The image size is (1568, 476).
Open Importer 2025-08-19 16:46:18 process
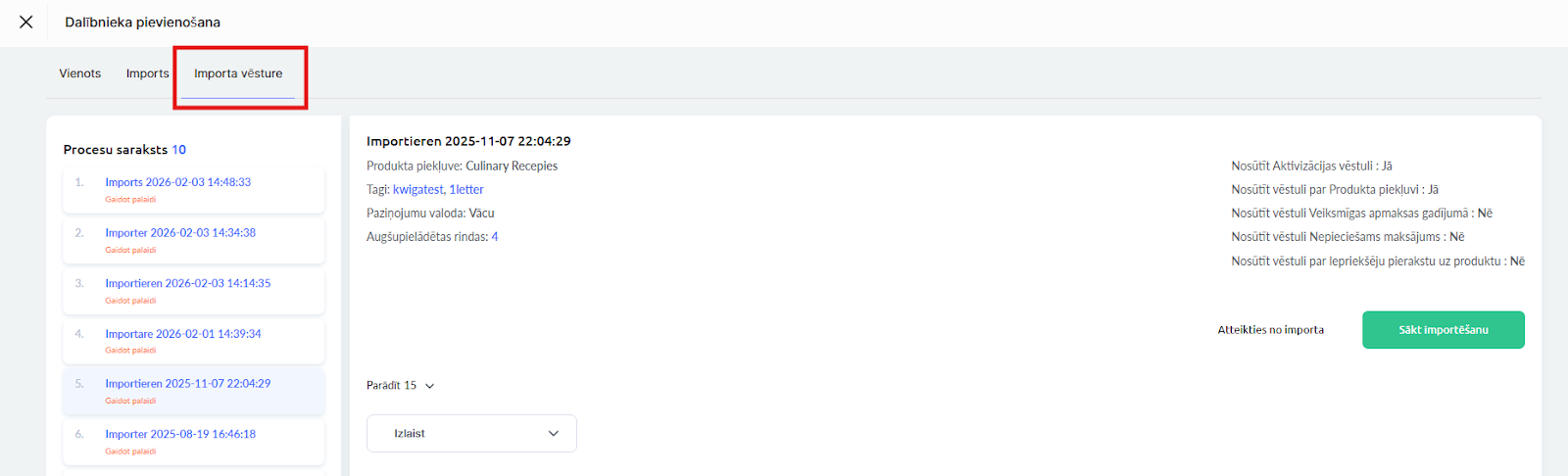coord(180,434)
